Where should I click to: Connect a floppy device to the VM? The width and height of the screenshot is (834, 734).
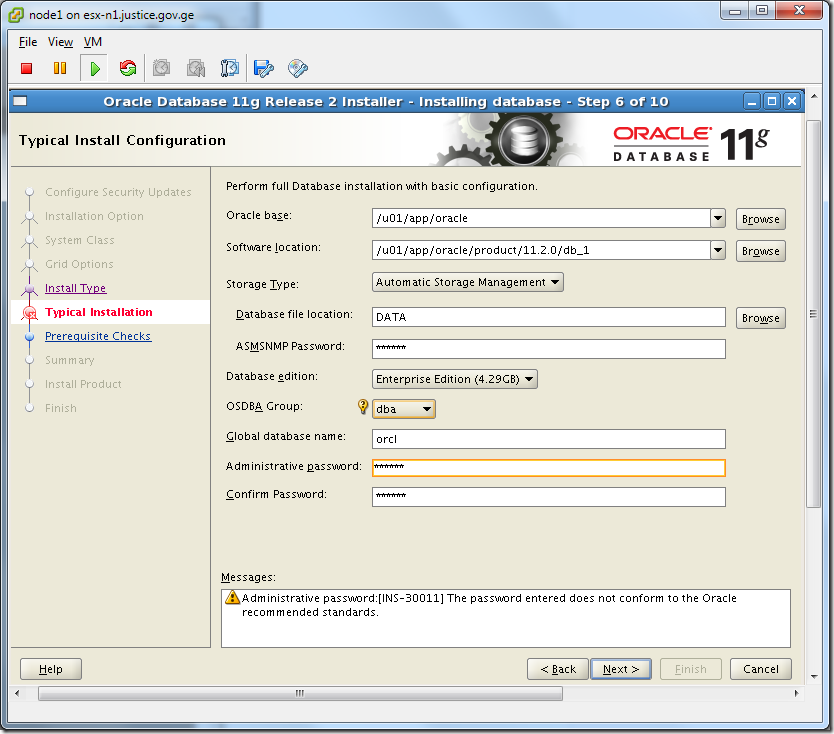(262, 68)
